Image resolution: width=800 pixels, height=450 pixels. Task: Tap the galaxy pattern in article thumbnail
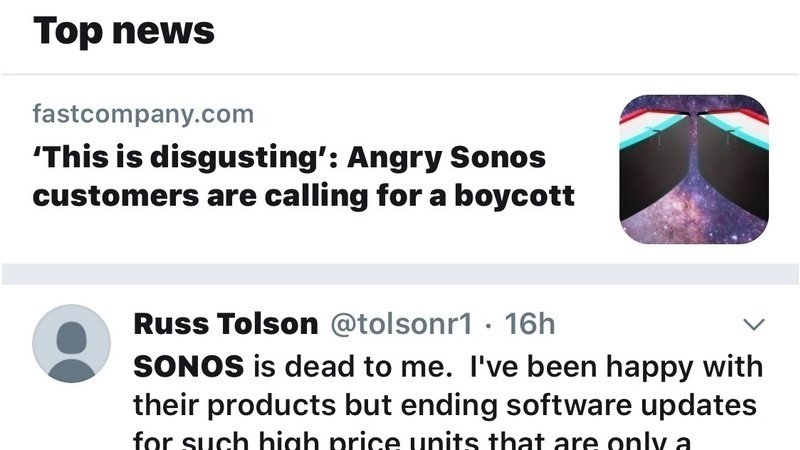click(694, 200)
